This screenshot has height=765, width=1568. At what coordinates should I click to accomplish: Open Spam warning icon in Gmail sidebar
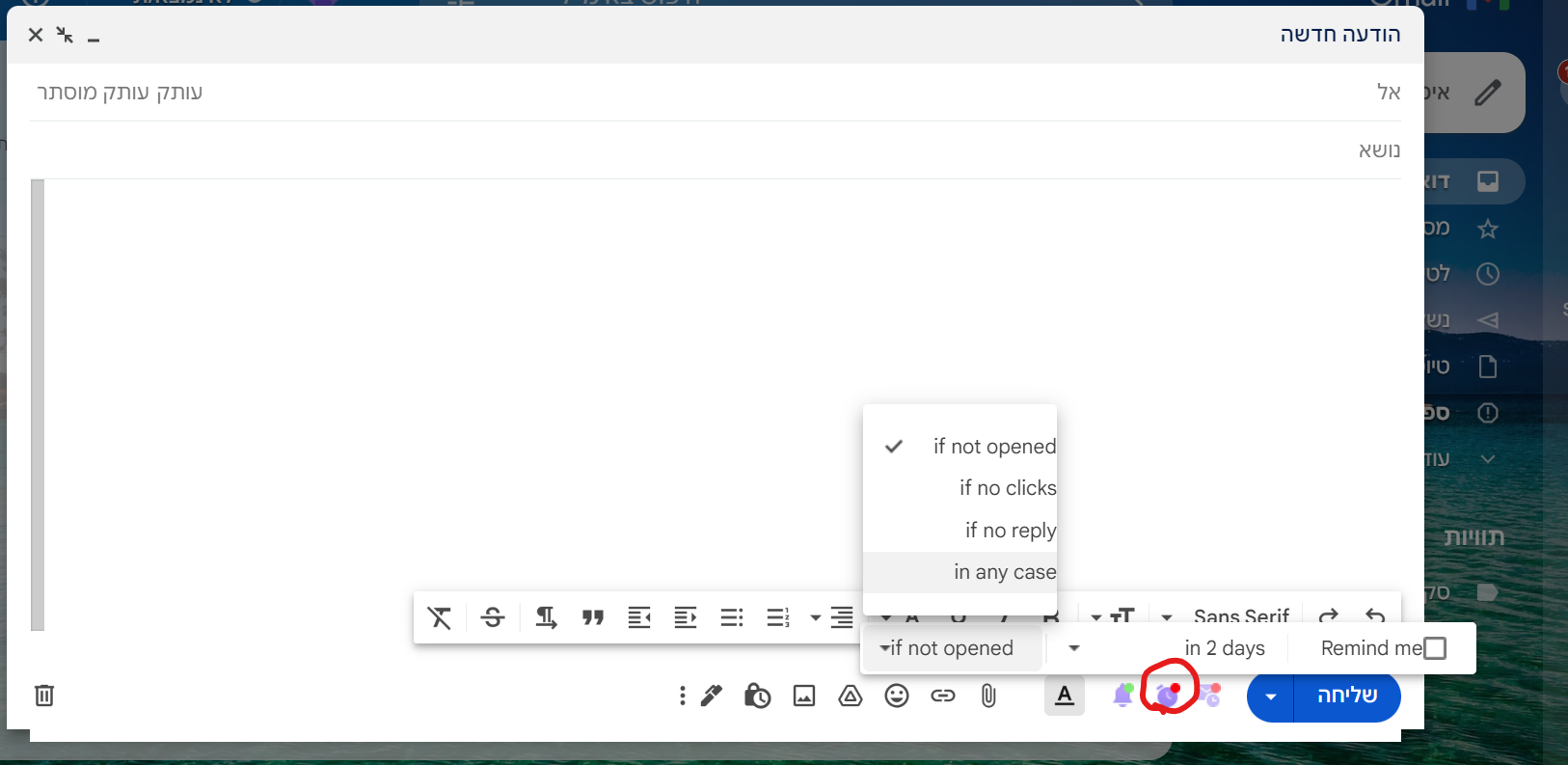pos(1488,413)
